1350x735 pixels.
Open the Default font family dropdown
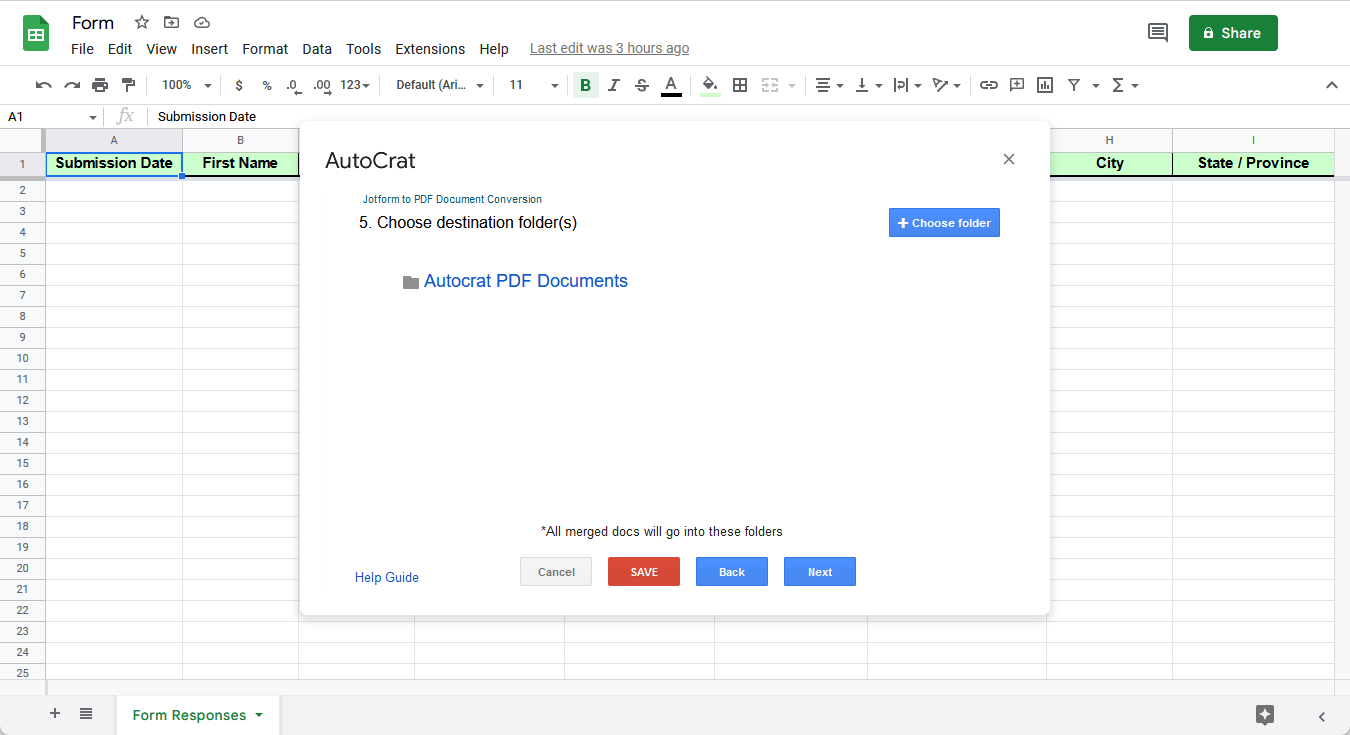point(440,85)
